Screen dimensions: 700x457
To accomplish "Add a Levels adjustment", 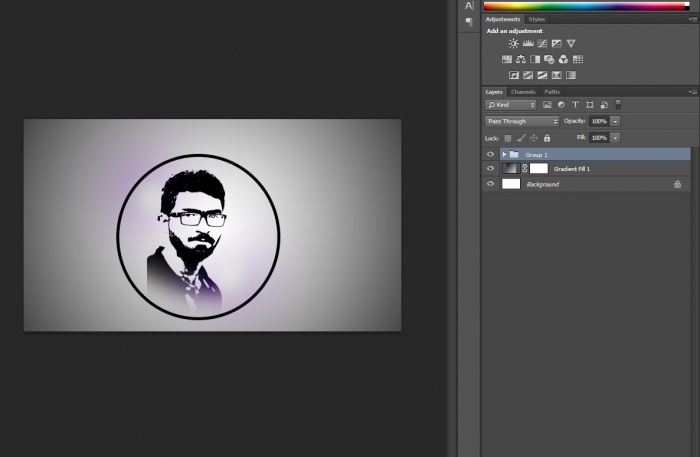I will pyautogui.click(x=528, y=44).
